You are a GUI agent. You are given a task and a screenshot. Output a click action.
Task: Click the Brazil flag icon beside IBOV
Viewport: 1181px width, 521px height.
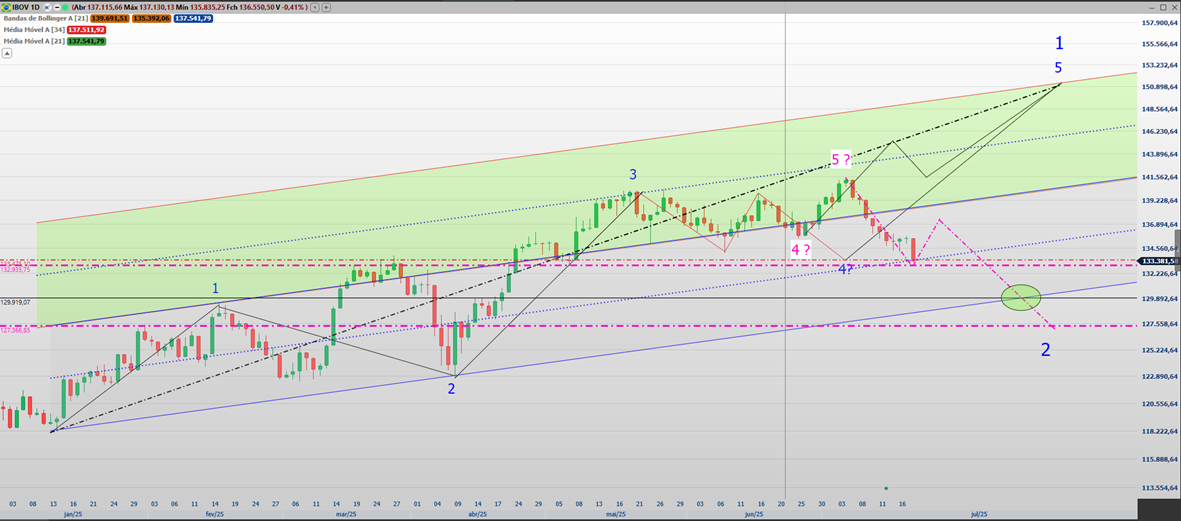point(6,7)
